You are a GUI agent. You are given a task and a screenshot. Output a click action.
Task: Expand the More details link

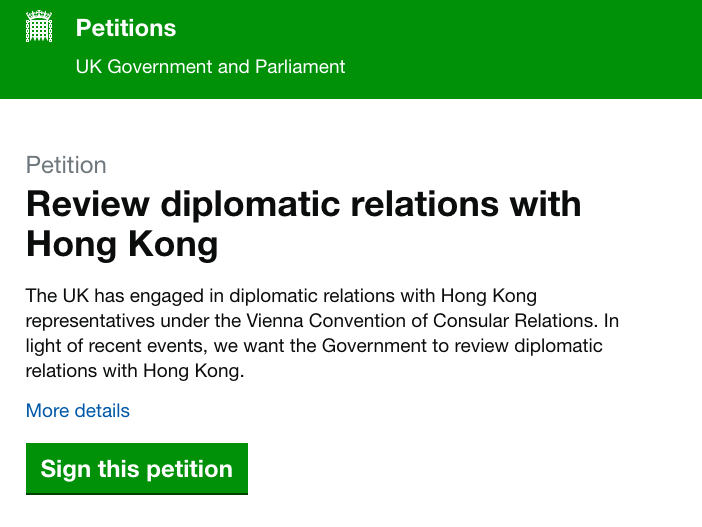(x=78, y=411)
